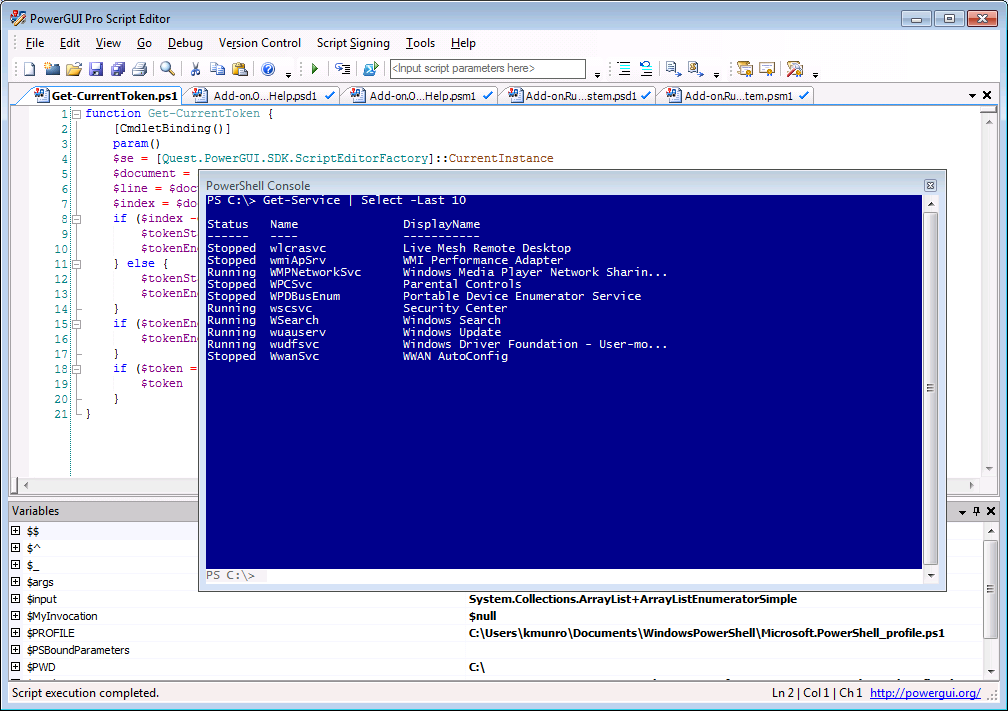
Task: Click the Print toolbar icon
Action: 140,69
